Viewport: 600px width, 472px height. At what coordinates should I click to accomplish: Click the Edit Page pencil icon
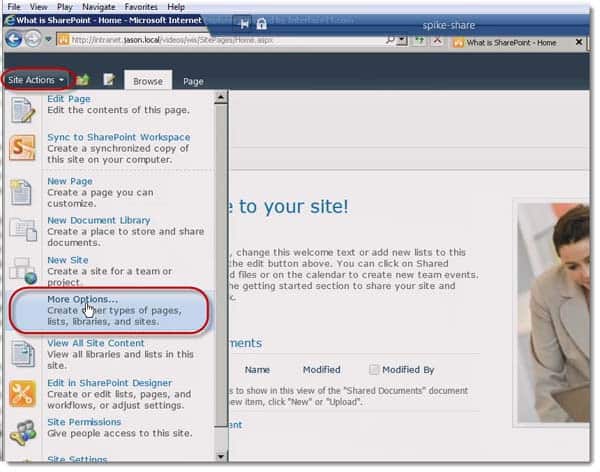(23, 109)
